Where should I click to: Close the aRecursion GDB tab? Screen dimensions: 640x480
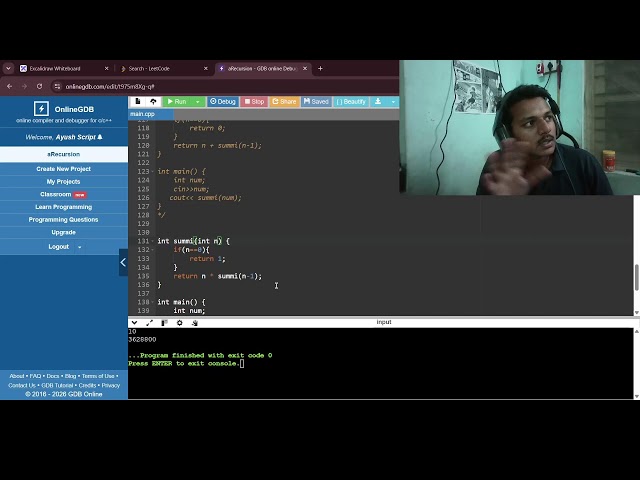tap(305, 69)
